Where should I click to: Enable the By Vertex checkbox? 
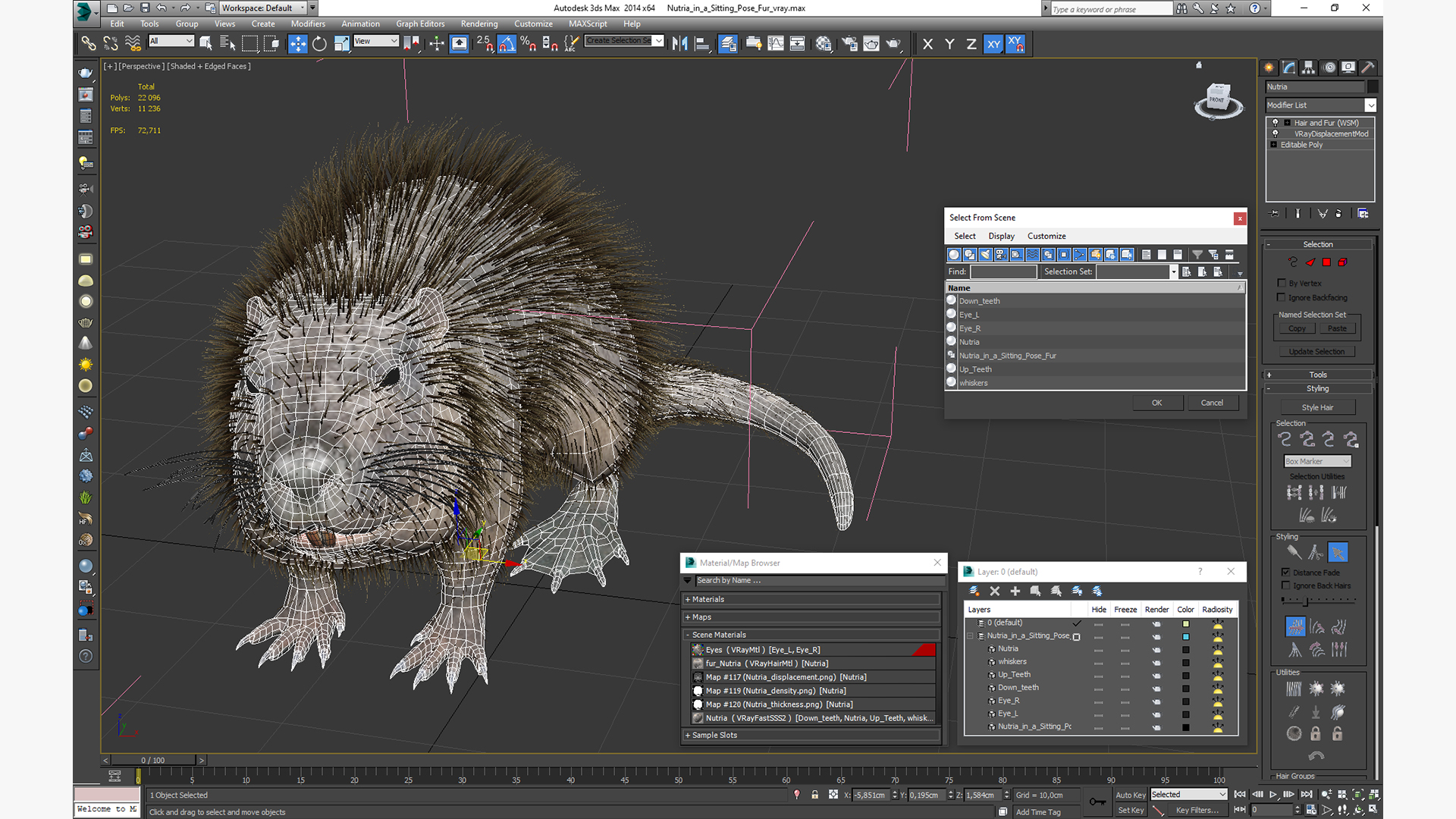click(x=1282, y=283)
